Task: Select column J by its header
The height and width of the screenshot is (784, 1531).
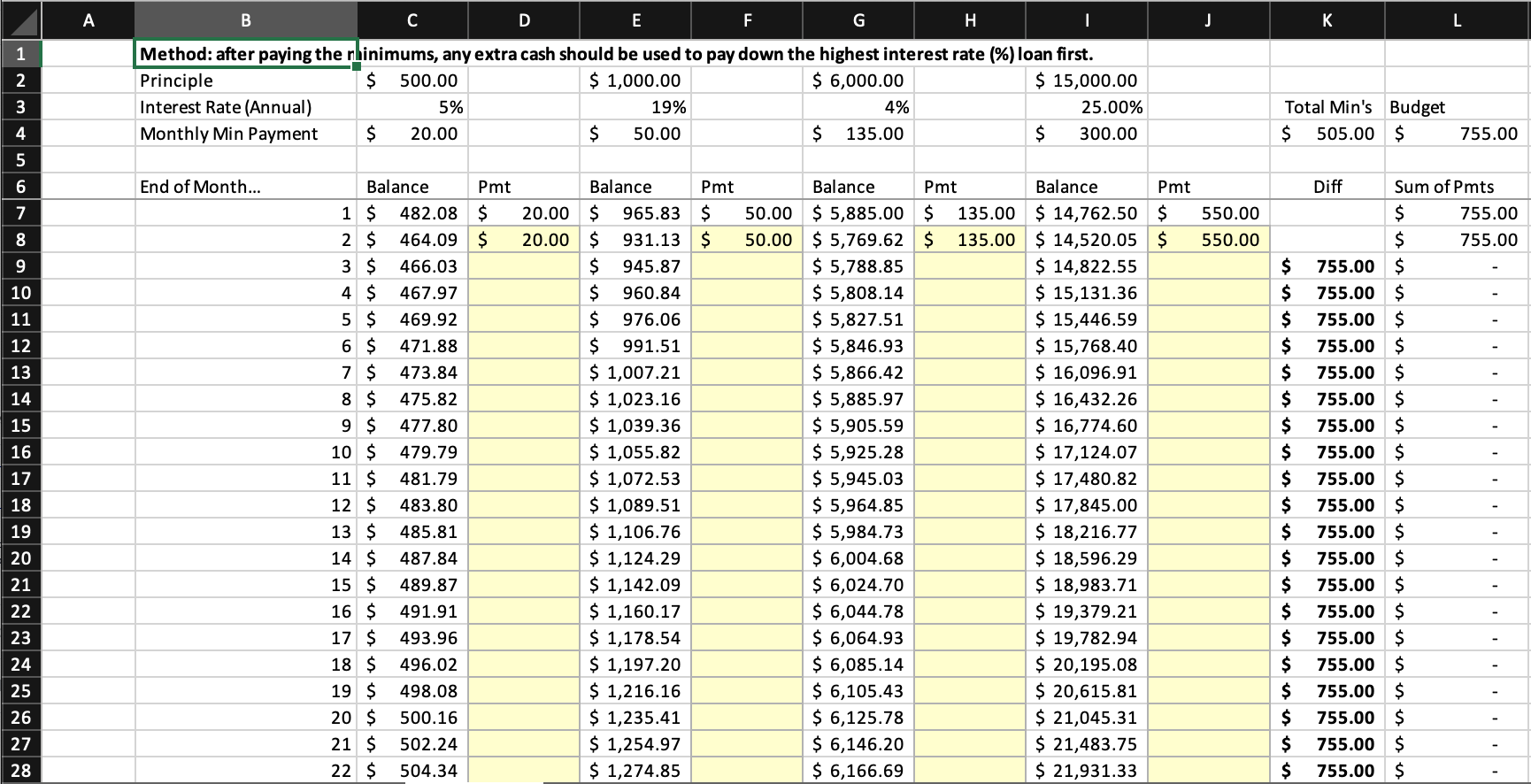Action: (1208, 20)
